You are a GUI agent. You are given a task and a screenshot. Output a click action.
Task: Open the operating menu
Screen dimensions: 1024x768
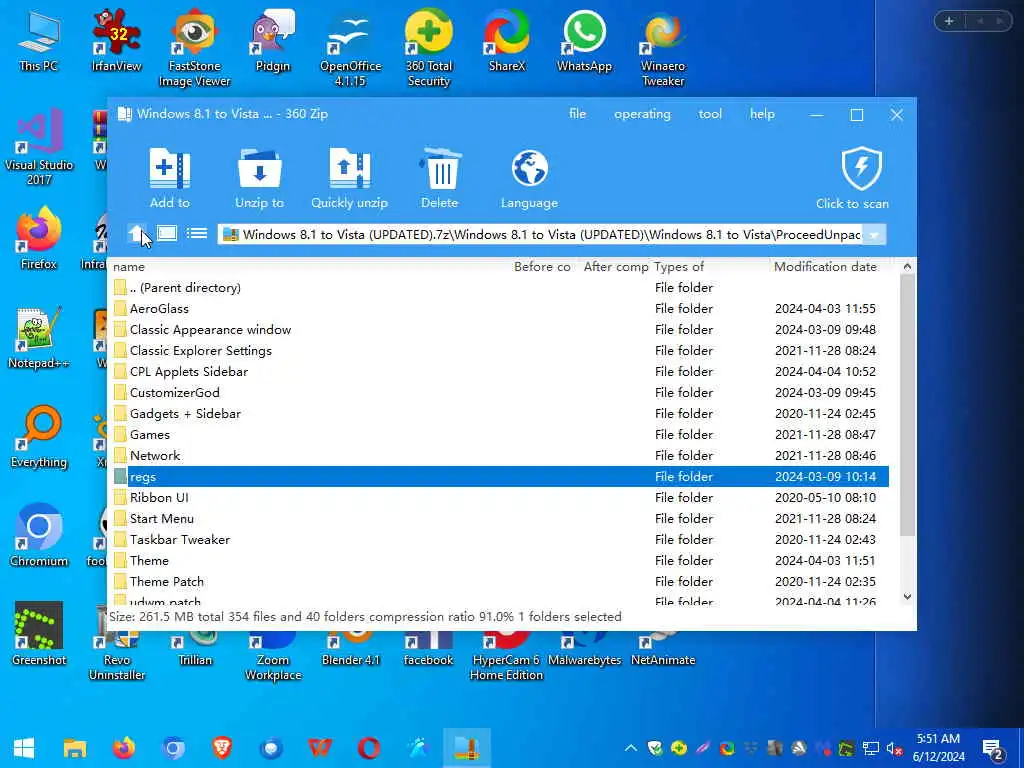click(x=642, y=114)
